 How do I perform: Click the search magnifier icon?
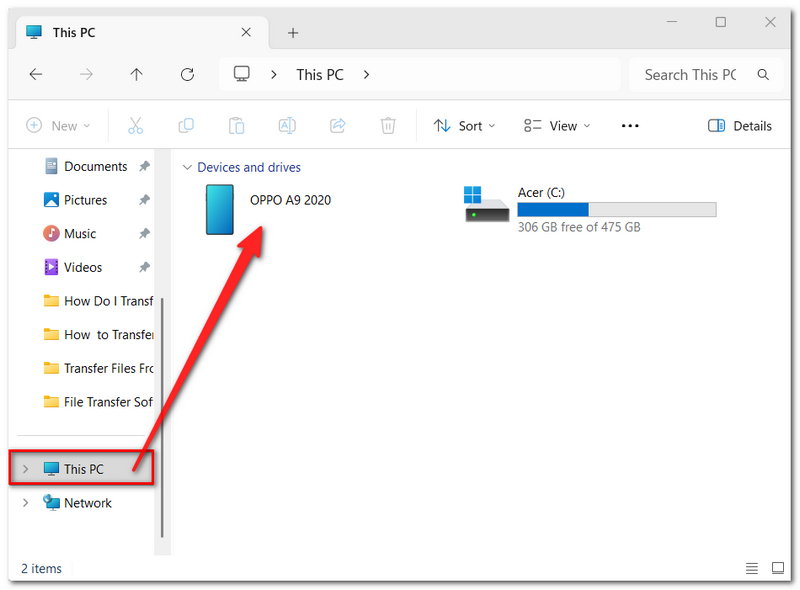pyautogui.click(x=763, y=75)
